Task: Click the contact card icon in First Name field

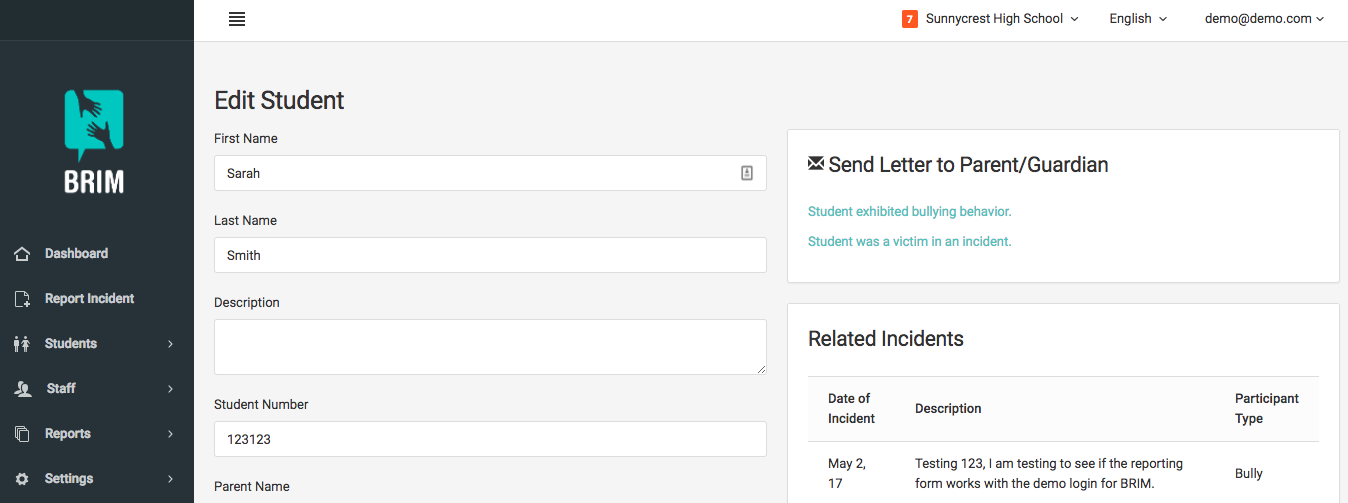Action: tap(746, 173)
